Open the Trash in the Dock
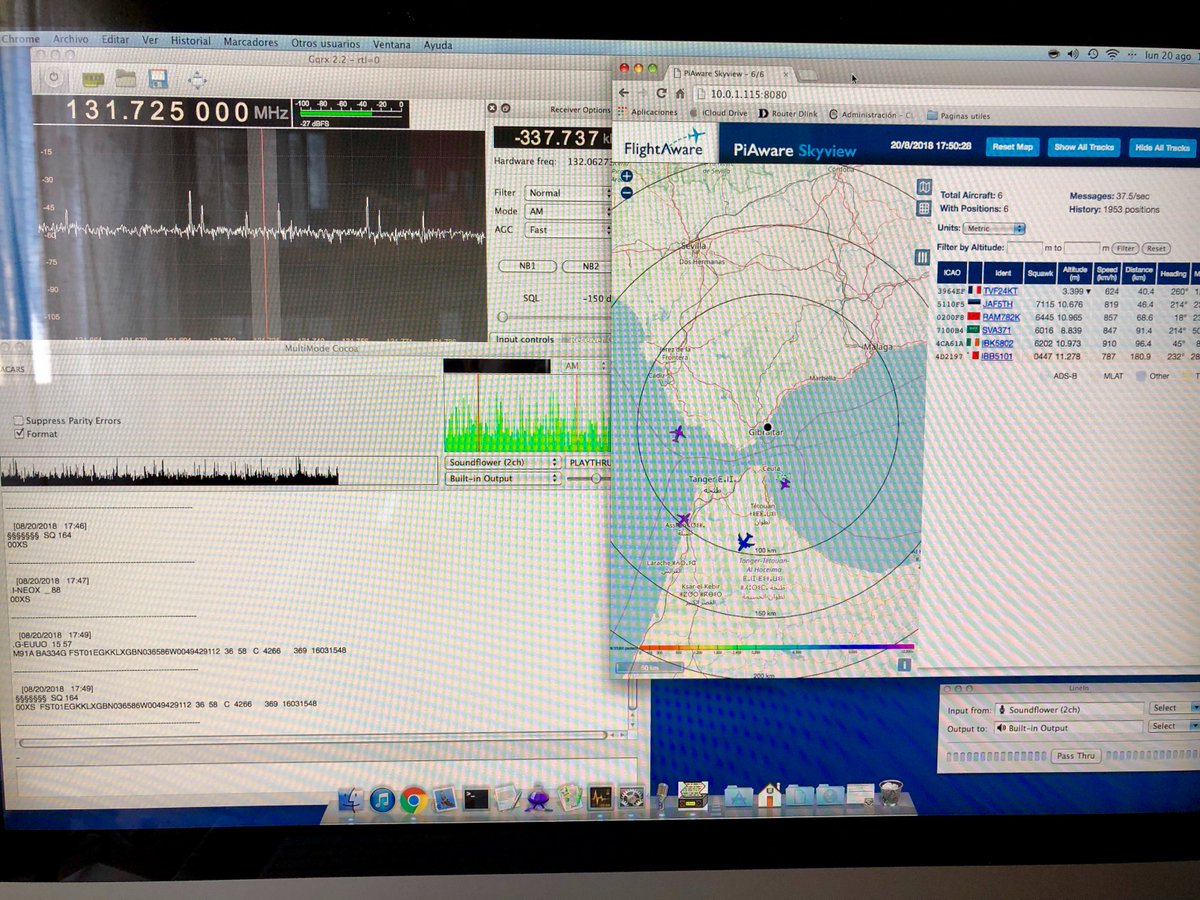1200x900 pixels. coord(891,794)
